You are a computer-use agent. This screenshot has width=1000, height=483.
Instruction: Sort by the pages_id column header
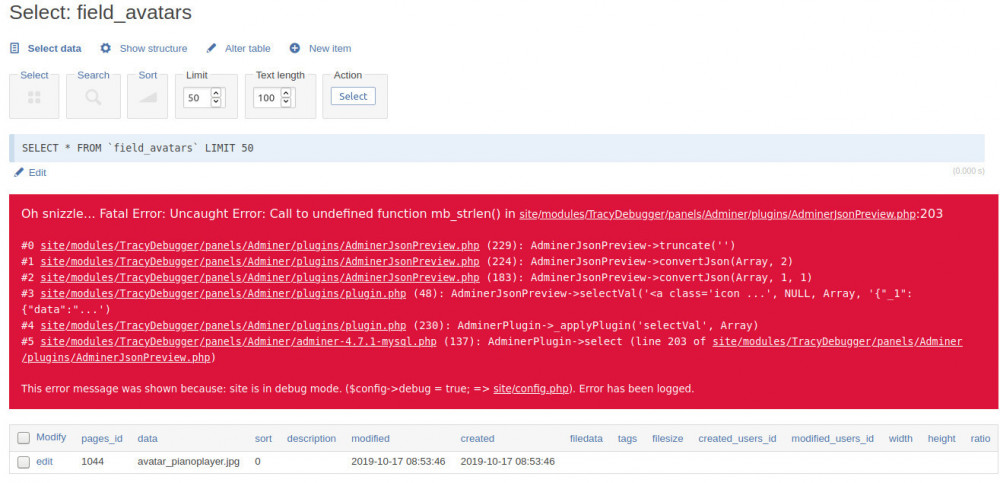[x=102, y=438]
